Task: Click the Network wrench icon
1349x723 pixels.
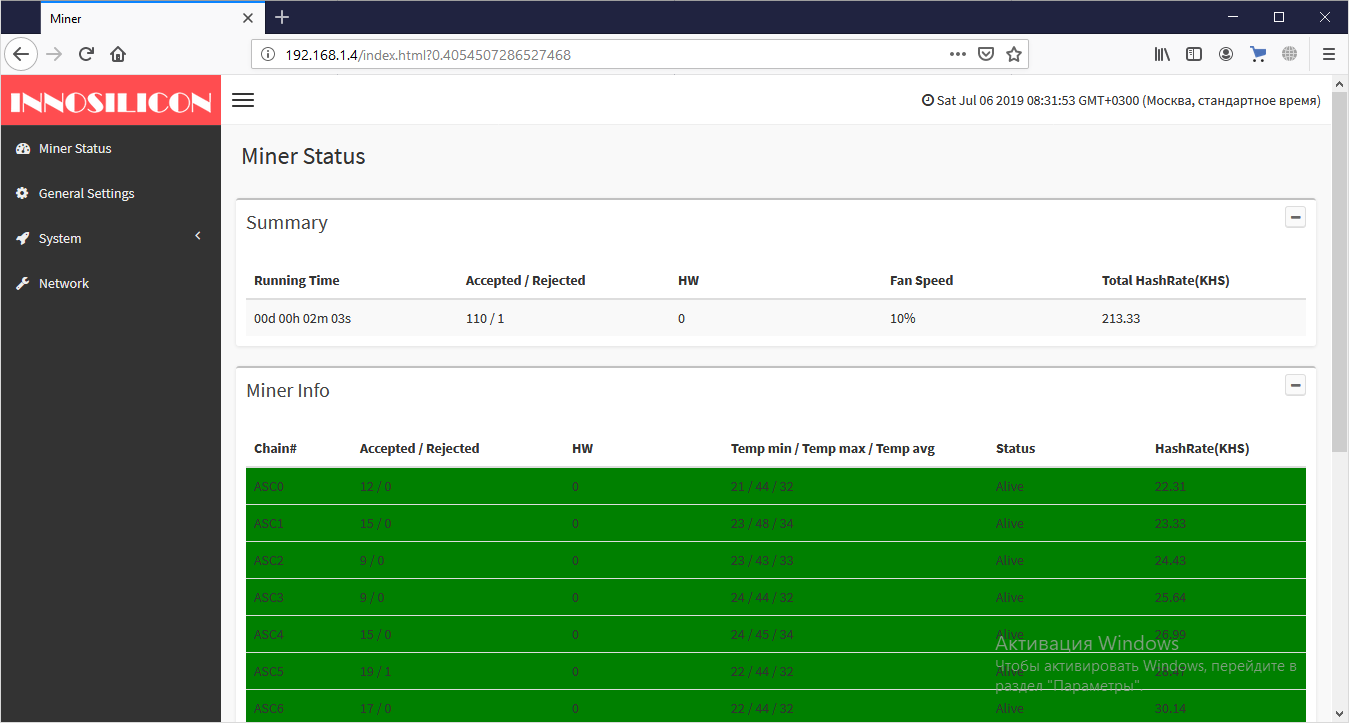Action: [x=22, y=284]
